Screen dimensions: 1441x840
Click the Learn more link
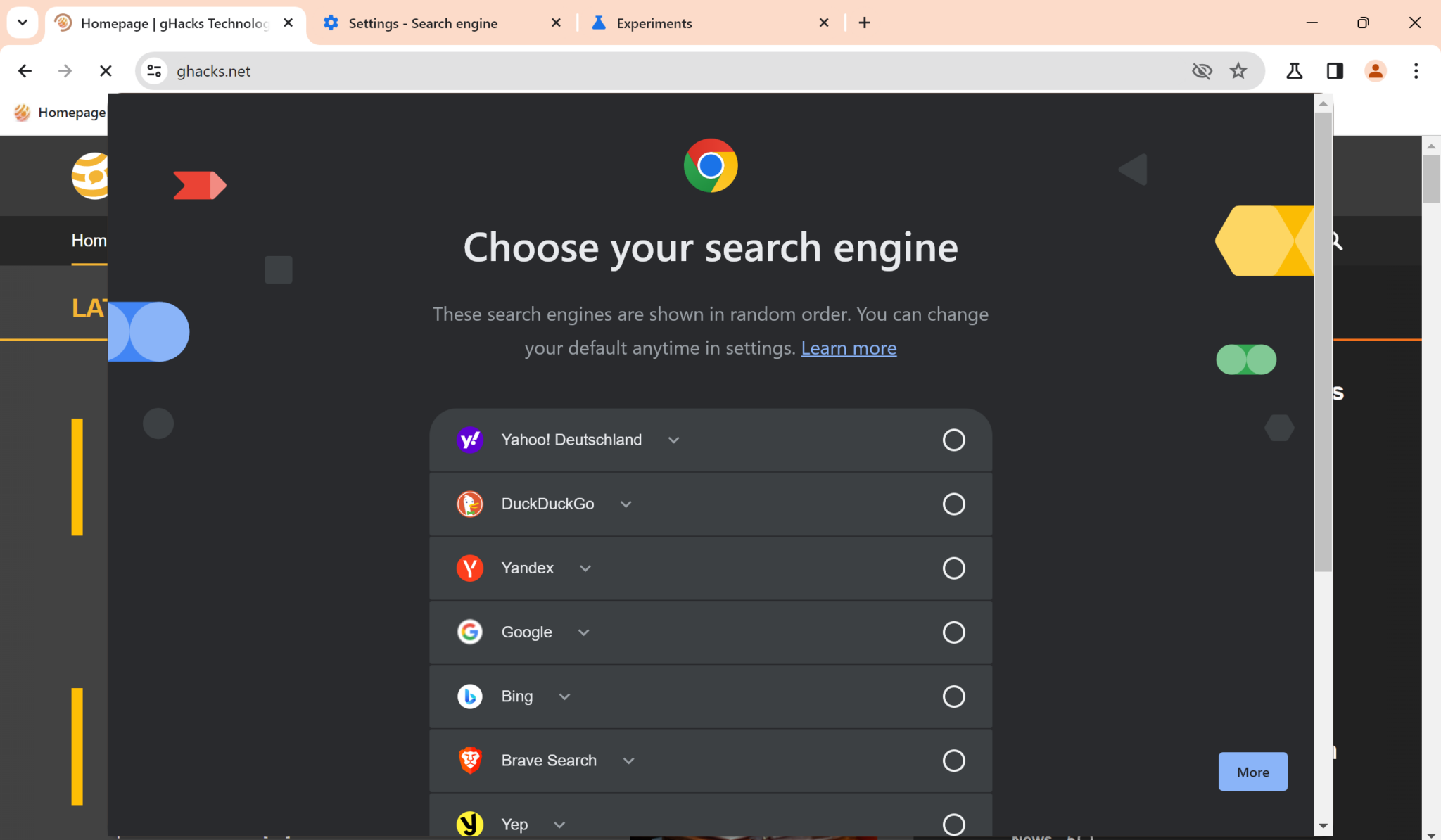click(849, 348)
